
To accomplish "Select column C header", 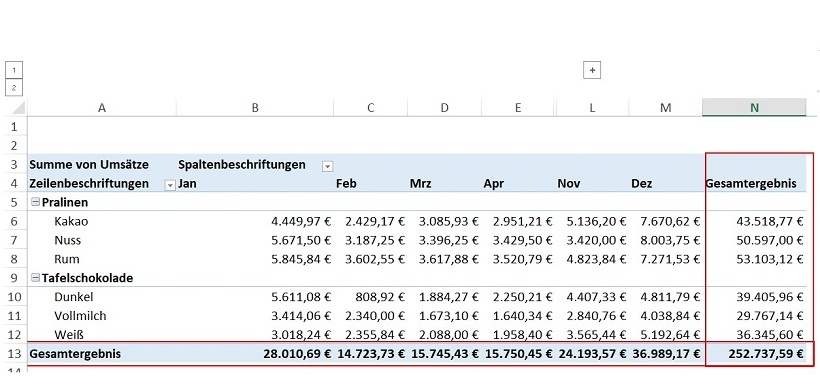I will coord(371,108).
